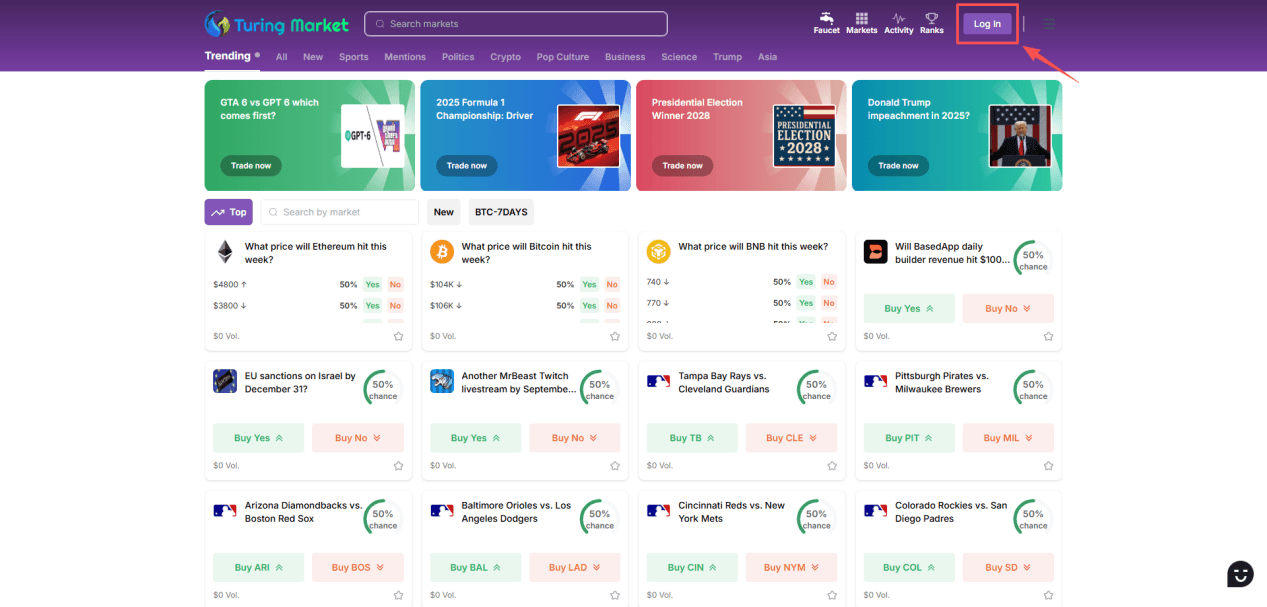Open "What price will Bitcoin hit this week?"
The height and width of the screenshot is (607, 1267).
click(526, 253)
